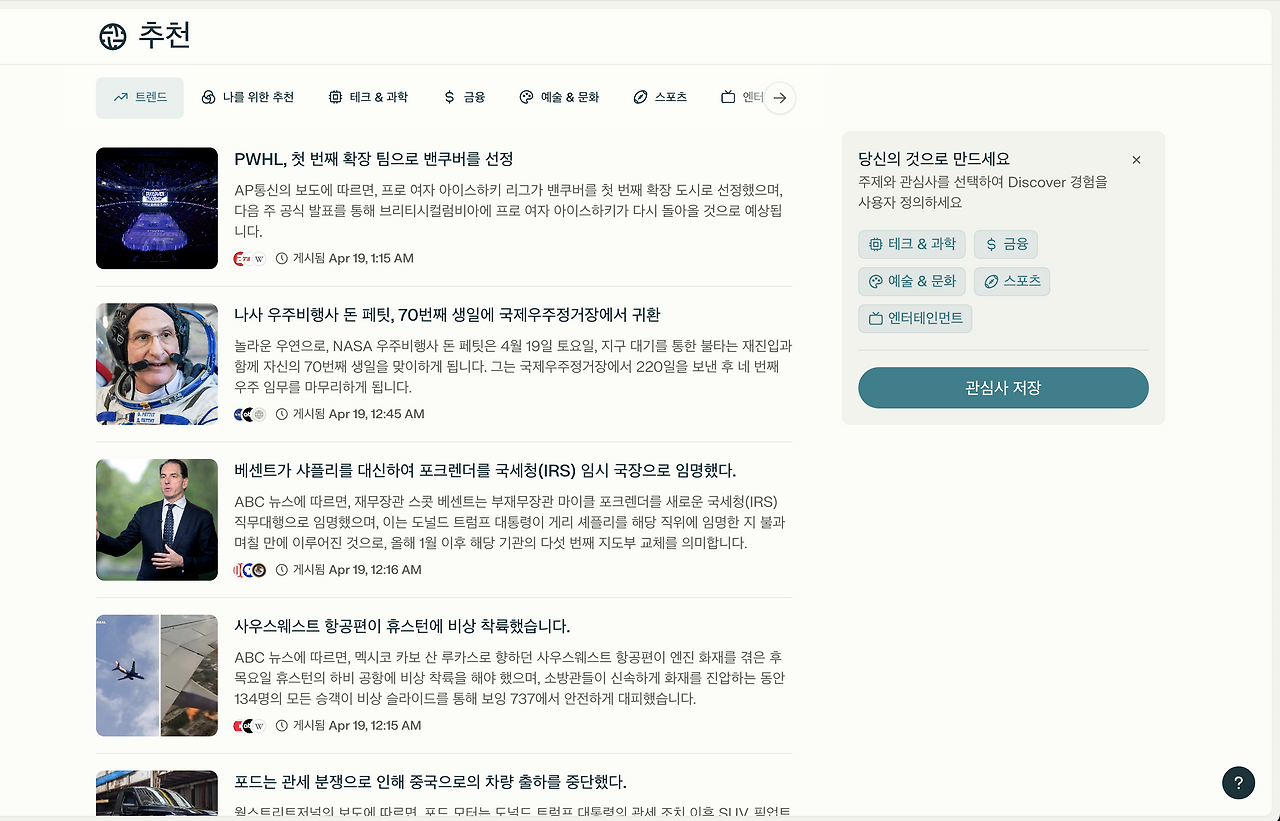The image size is (1280, 821).
Task: Close the 당신의 것으로 만드세요 panel
Action: [x=1136, y=160]
